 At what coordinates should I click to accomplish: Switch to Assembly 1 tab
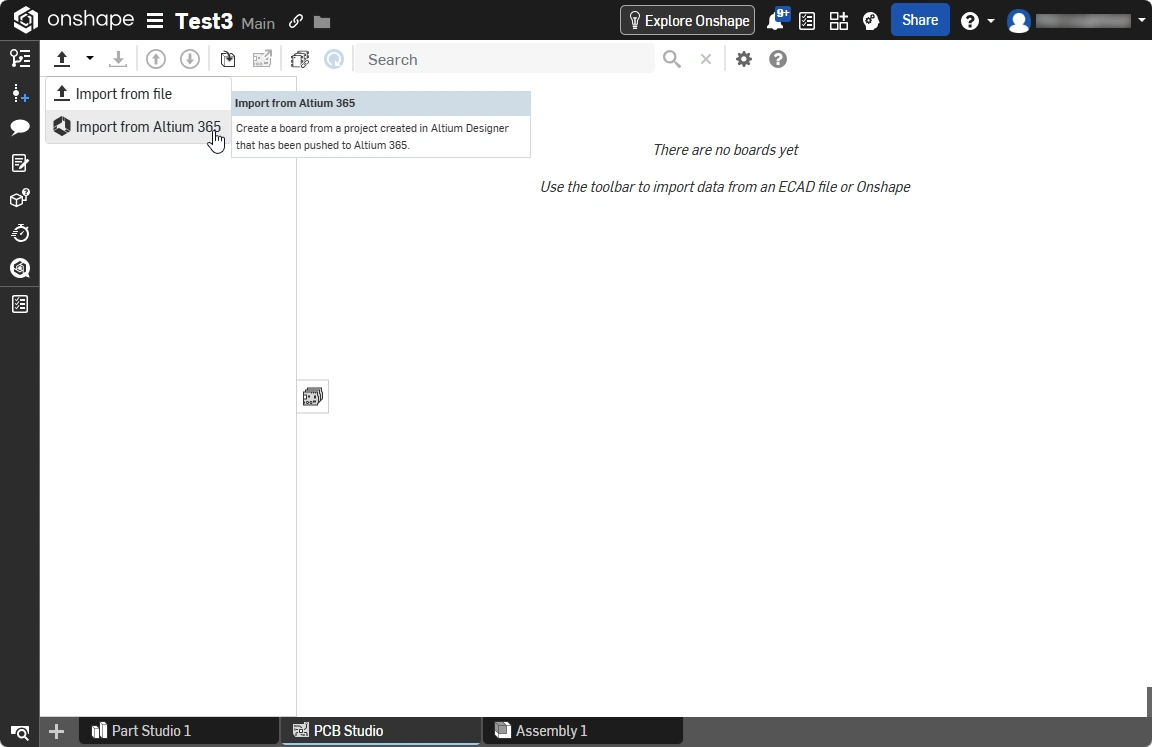[x=583, y=731]
